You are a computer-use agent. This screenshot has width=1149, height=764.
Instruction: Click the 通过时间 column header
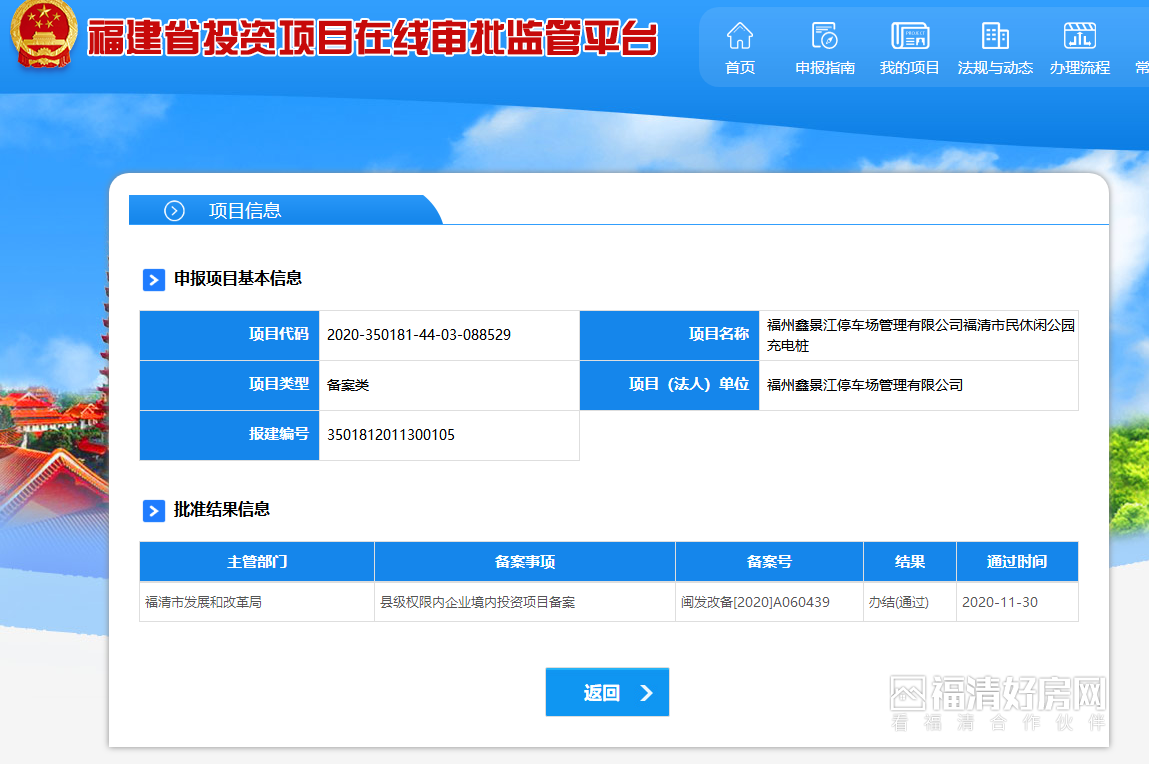click(x=1017, y=561)
